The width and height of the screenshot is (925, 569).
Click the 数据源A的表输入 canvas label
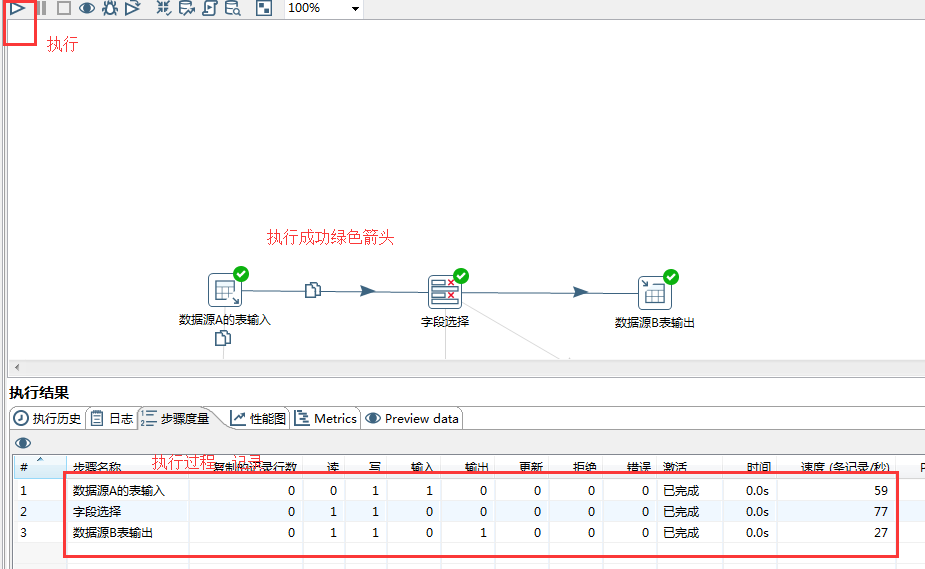click(x=225, y=320)
